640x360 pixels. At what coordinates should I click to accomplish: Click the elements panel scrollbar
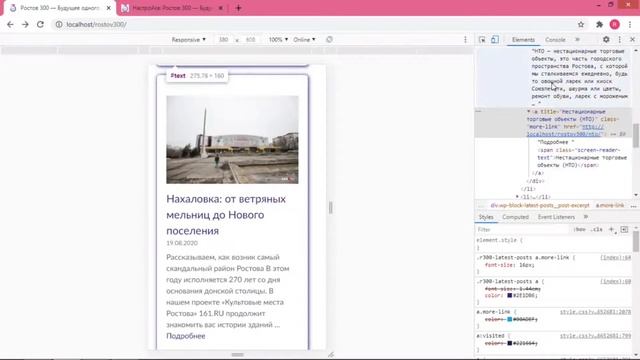636,135
